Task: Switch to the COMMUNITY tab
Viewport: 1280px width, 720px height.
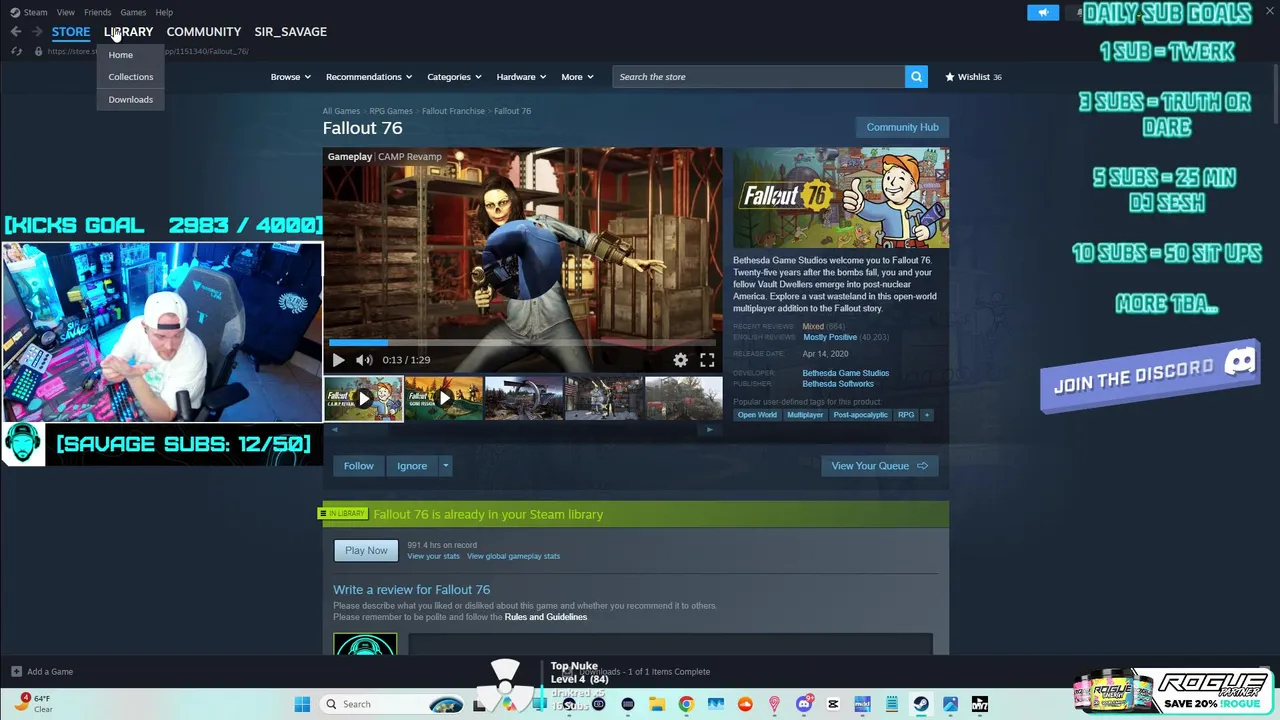Action: pyautogui.click(x=204, y=32)
